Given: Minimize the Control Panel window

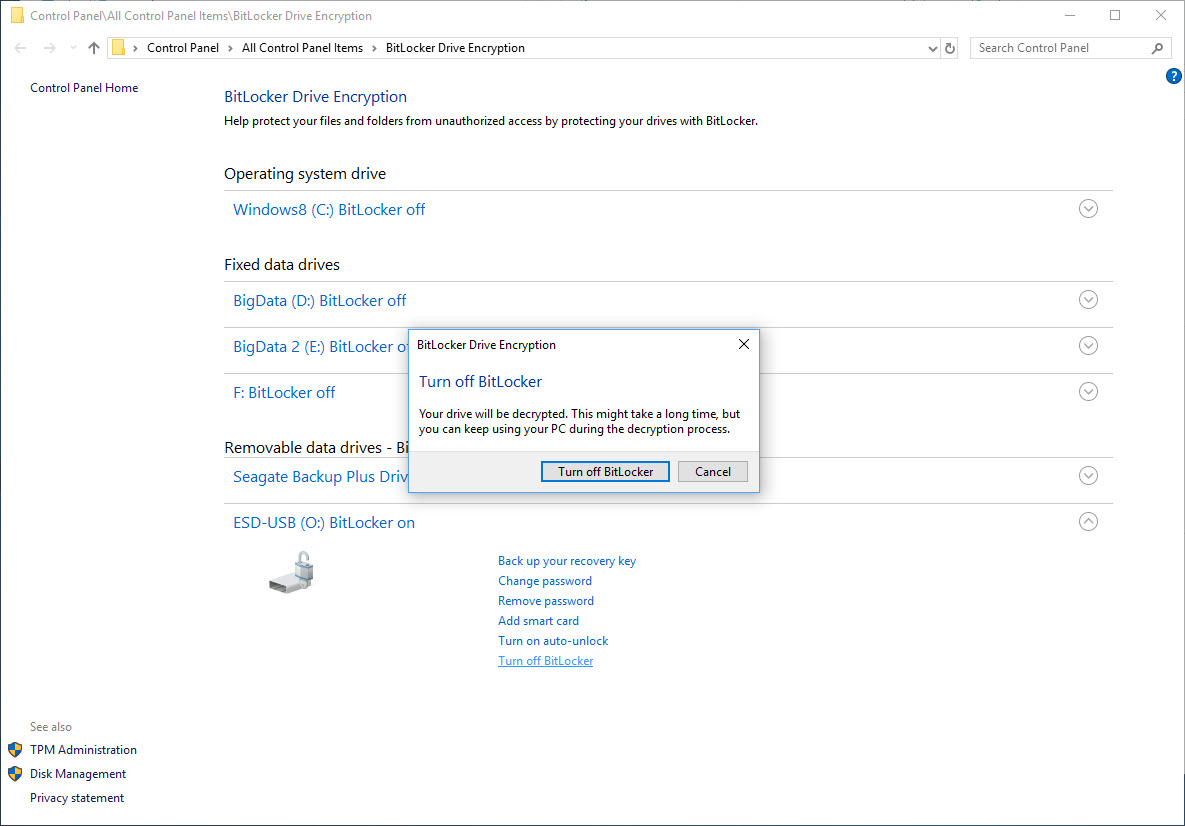Looking at the screenshot, I should tap(1070, 15).
